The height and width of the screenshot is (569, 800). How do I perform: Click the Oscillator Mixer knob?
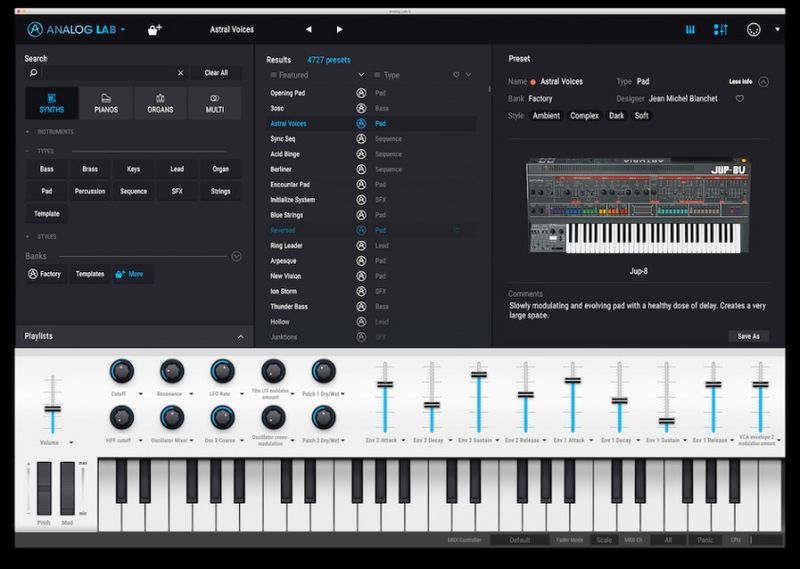(172, 417)
